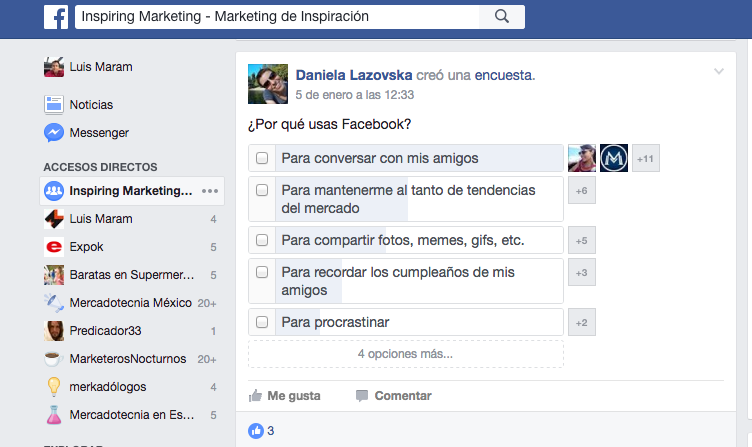Check 'Para conversar con mis amigos'
Viewport: 752px width, 447px height.
(x=262, y=158)
